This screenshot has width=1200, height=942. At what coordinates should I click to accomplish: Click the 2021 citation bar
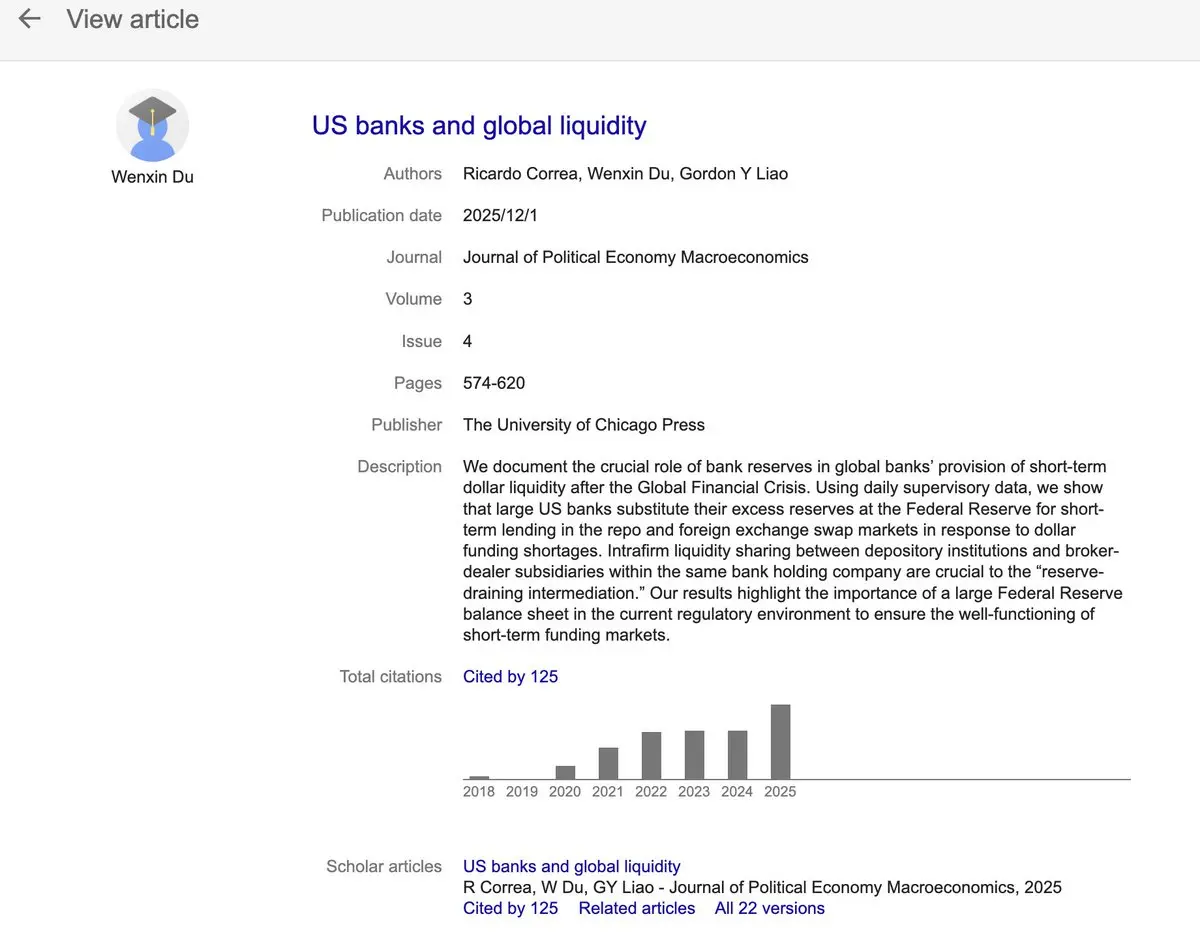coord(608,763)
